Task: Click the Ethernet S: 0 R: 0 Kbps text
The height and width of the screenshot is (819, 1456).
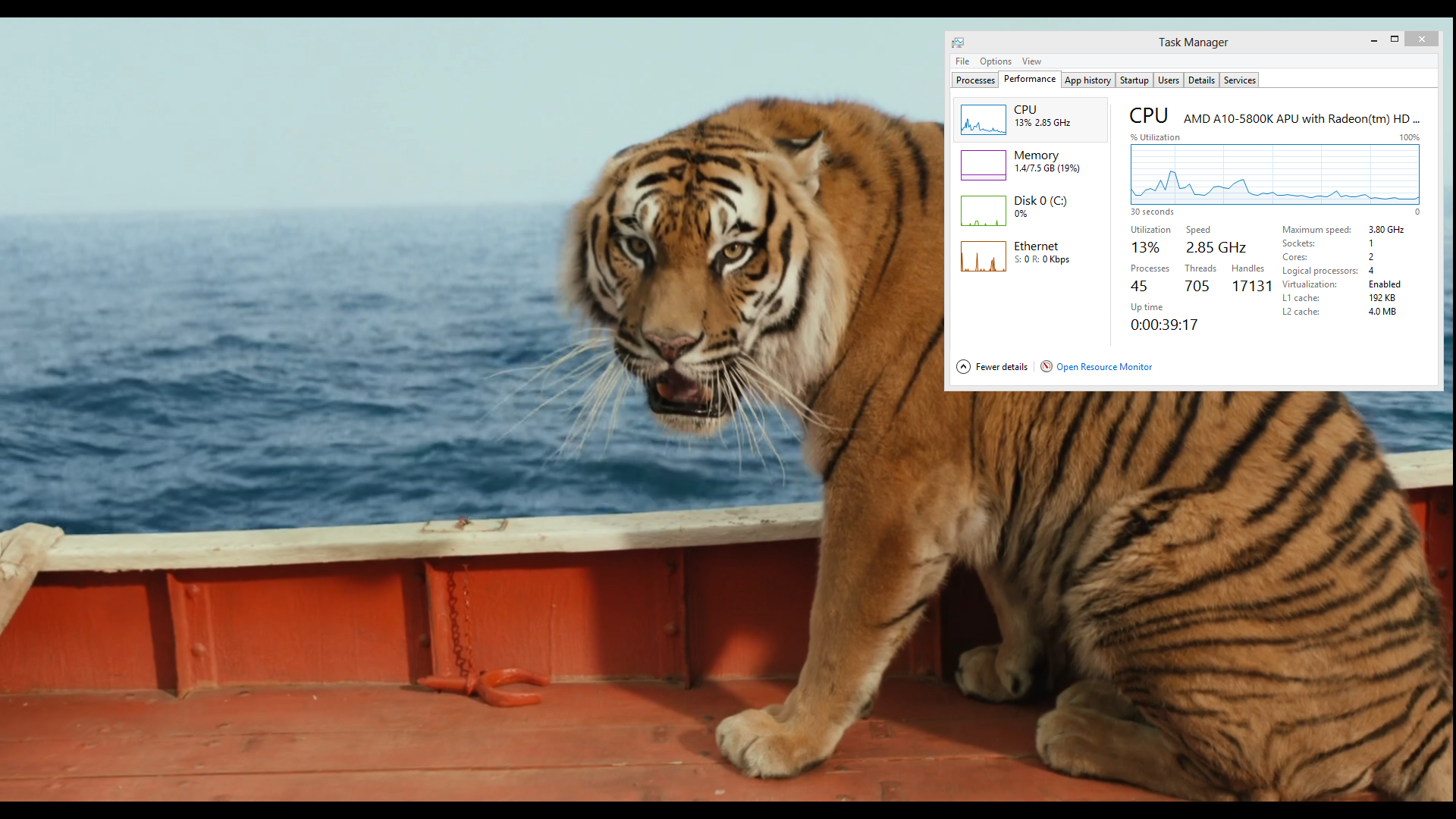Action: (1042, 259)
